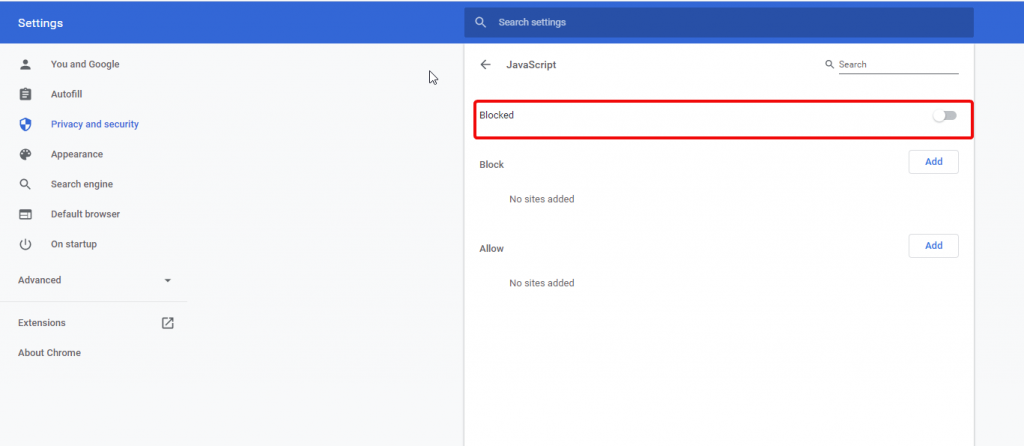The width and height of the screenshot is (1024, 446).
Task: Add a site to the Block list
Action: 933,162
